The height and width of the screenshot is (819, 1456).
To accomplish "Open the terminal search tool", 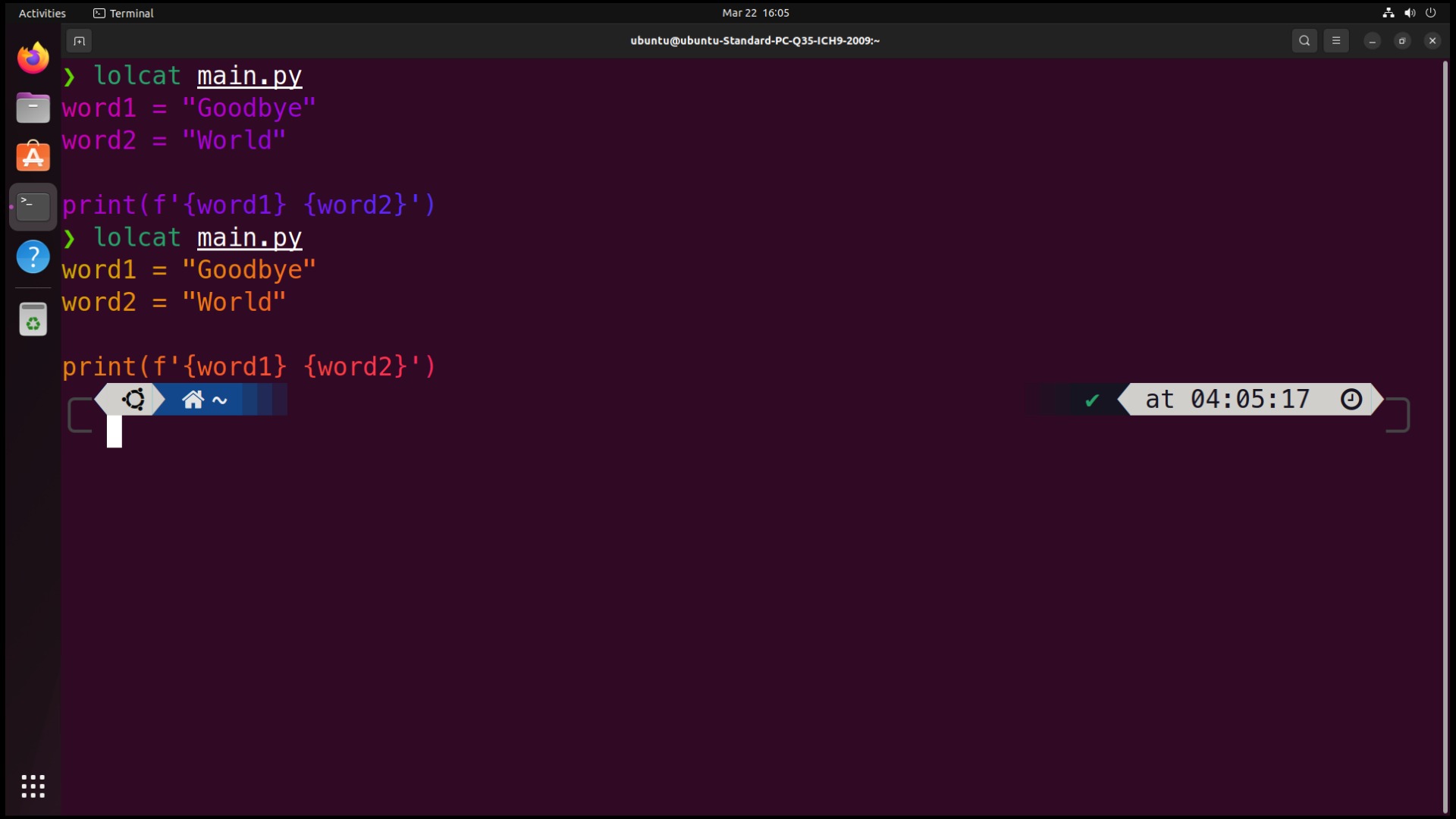I will pyautogui.click(x=1304, y=41).
